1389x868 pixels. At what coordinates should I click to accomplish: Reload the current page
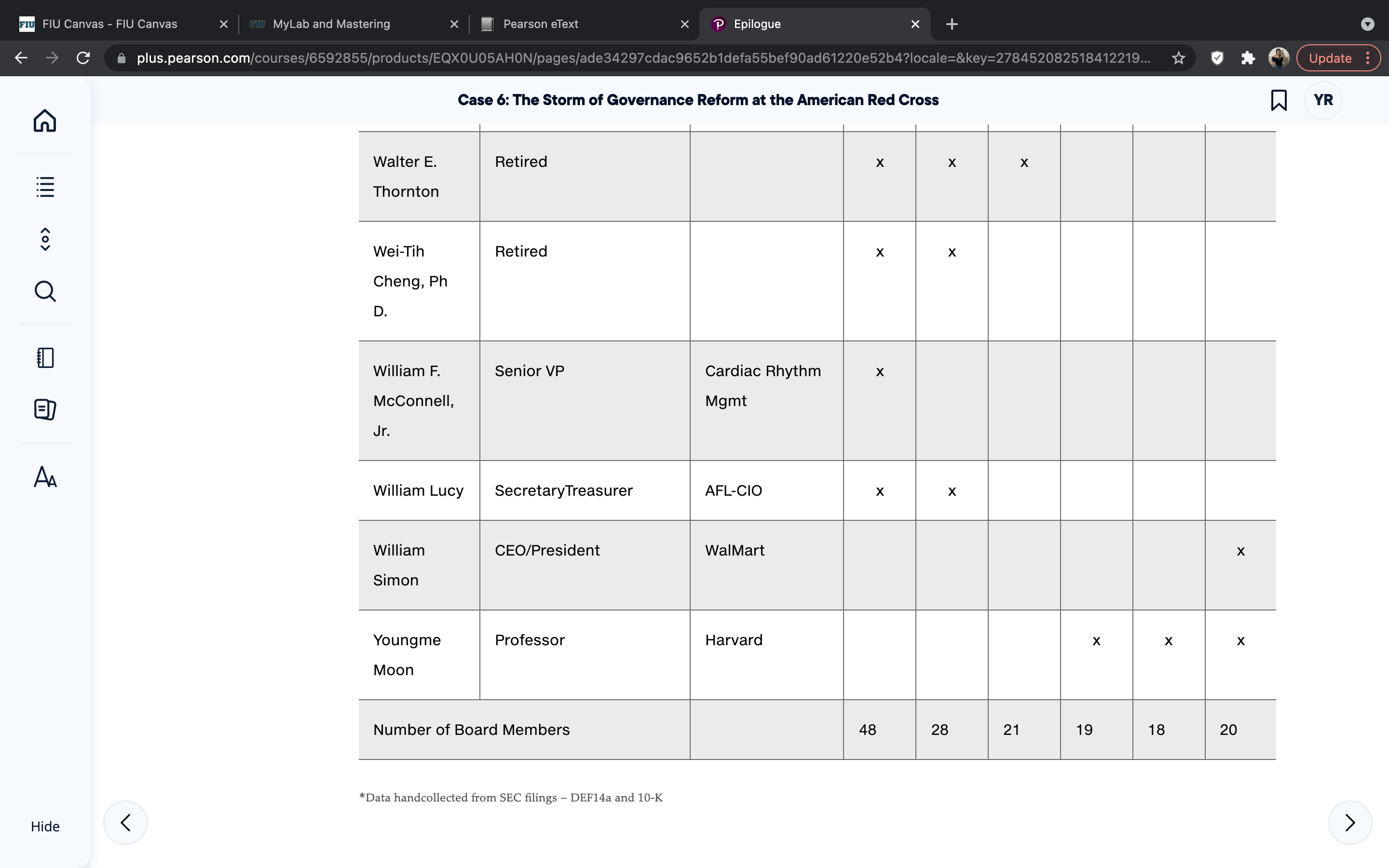click(83, 58)
